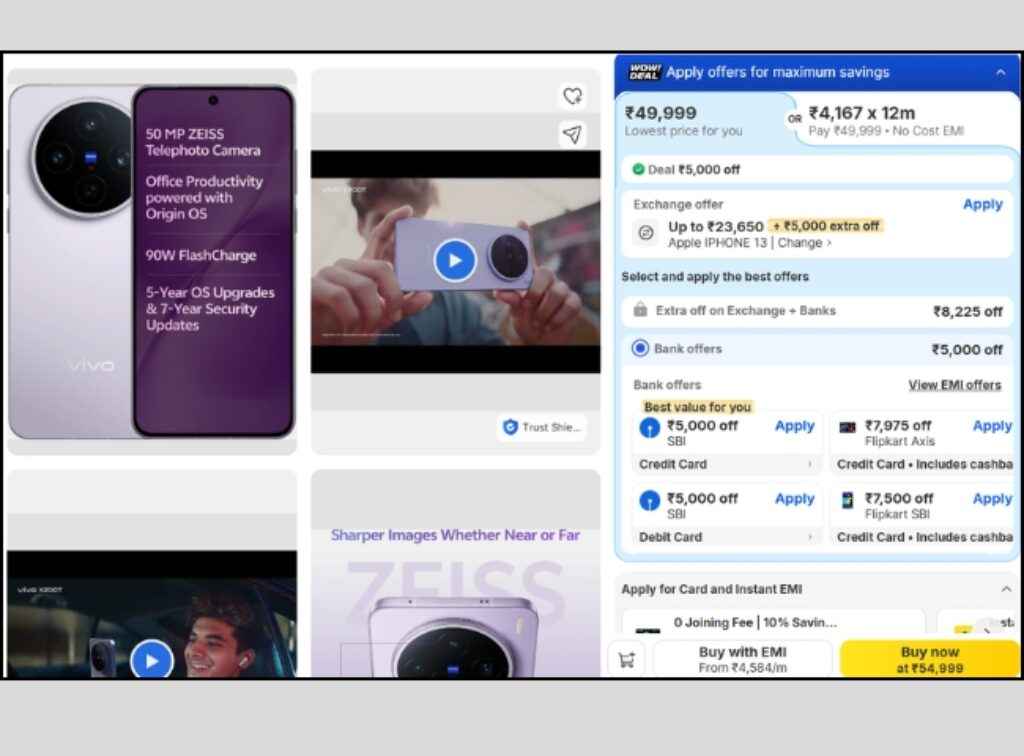This screenshot has width=1024, height=756.
Task: Open the Change link for the exchange phone
Action: (x=804, y=243)
